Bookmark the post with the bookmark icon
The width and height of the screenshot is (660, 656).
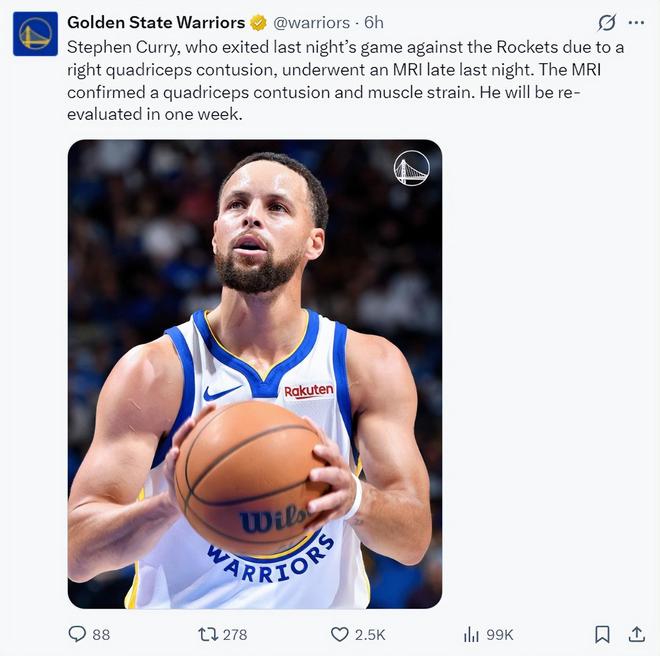click(602, 634)
